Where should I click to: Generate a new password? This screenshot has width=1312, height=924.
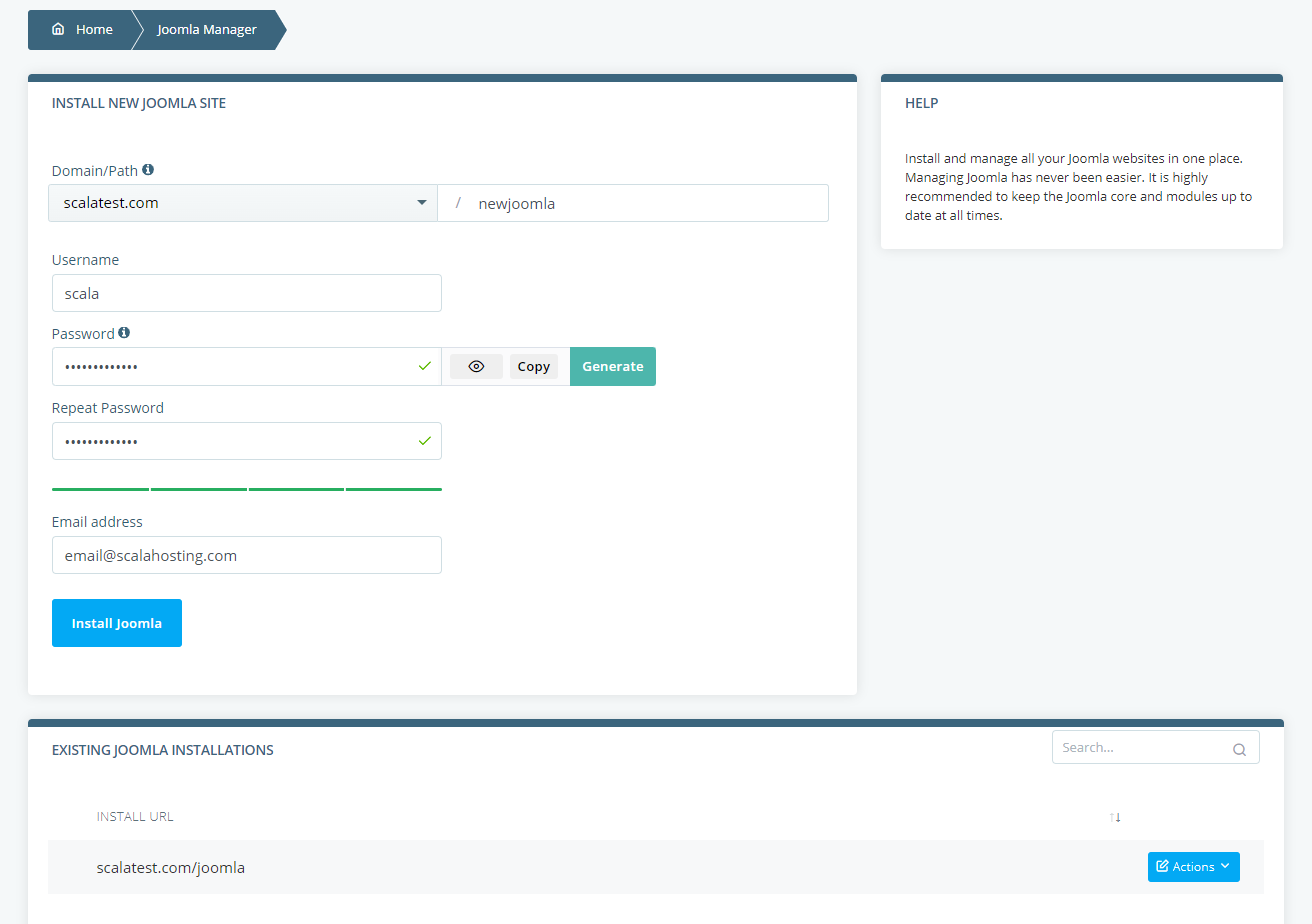tap(613, 366)
